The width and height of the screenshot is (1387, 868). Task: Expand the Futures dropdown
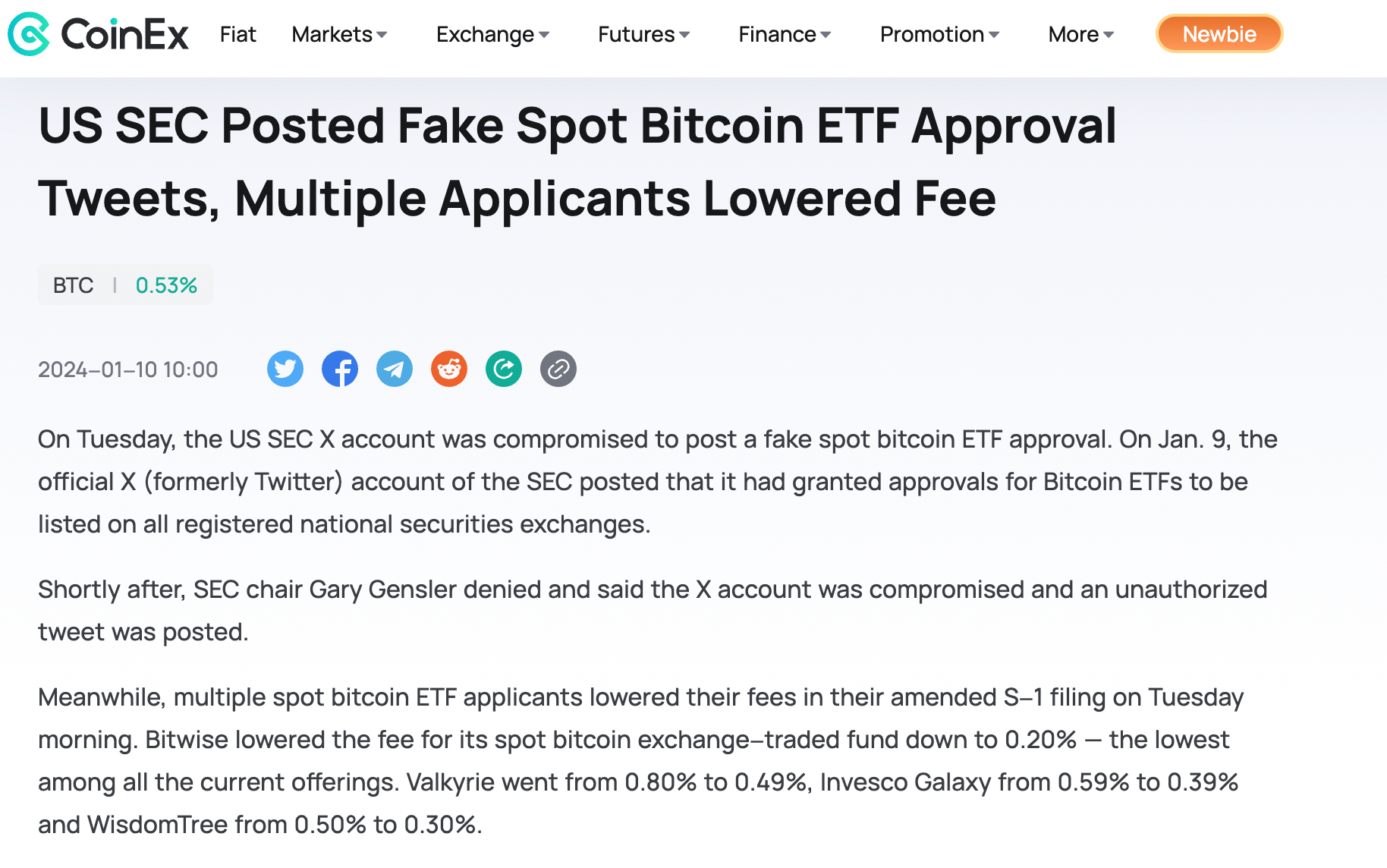pos(643,34)
